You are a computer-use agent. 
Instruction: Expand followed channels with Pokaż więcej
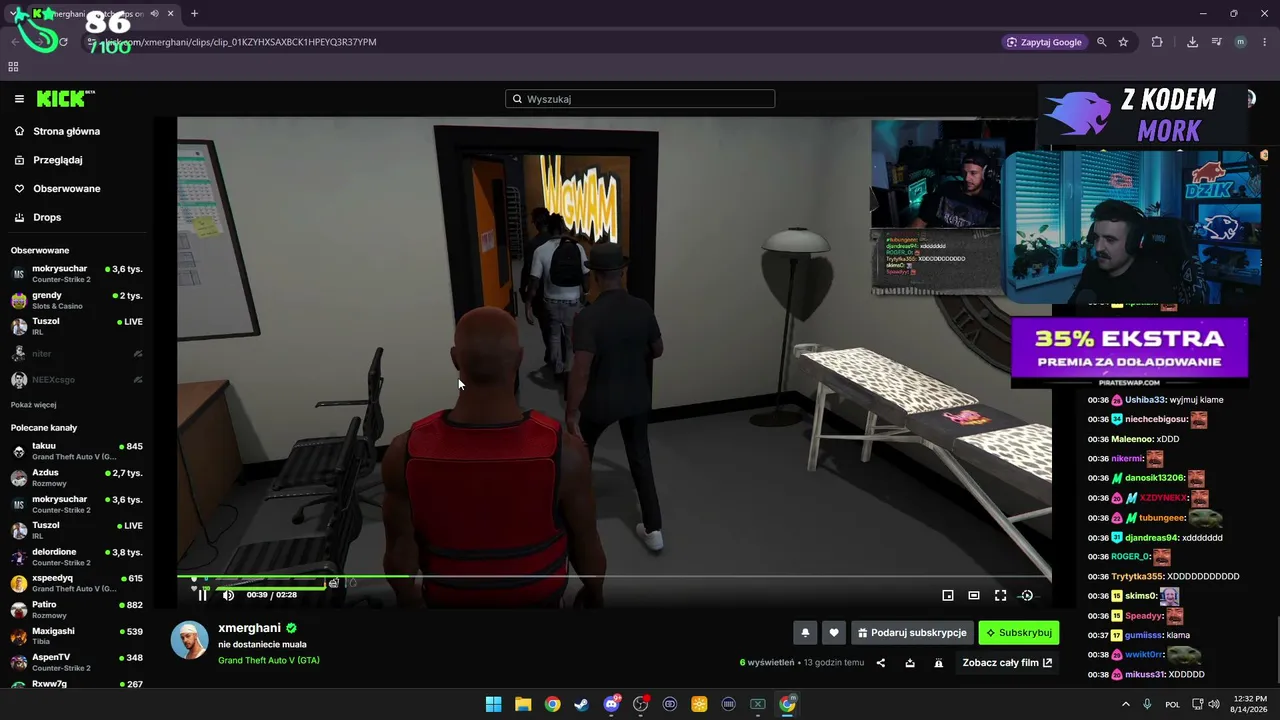tap(34, 405)
